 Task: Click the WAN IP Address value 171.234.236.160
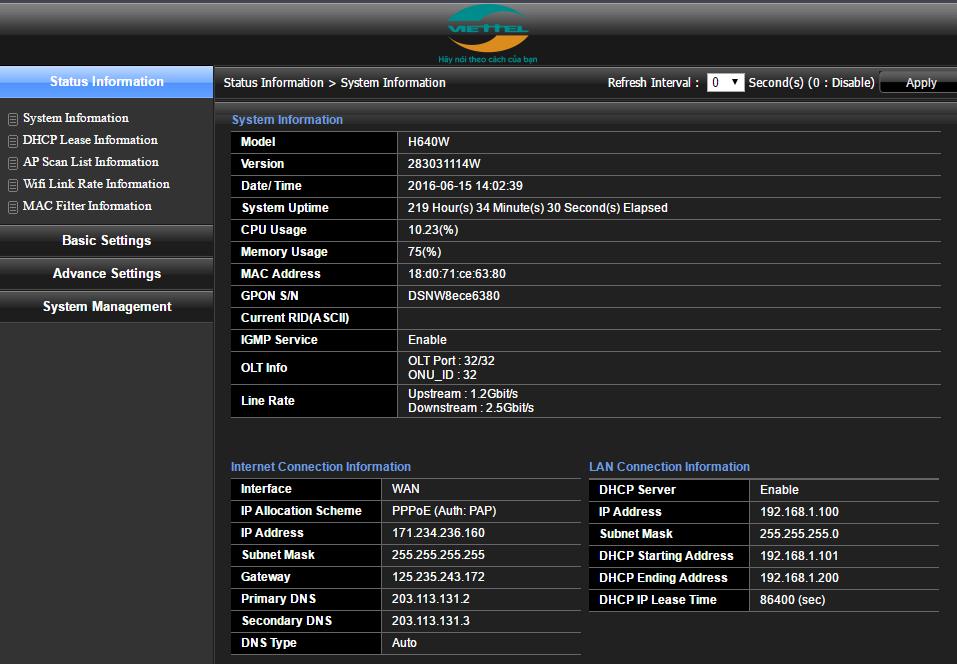point(438,533)
